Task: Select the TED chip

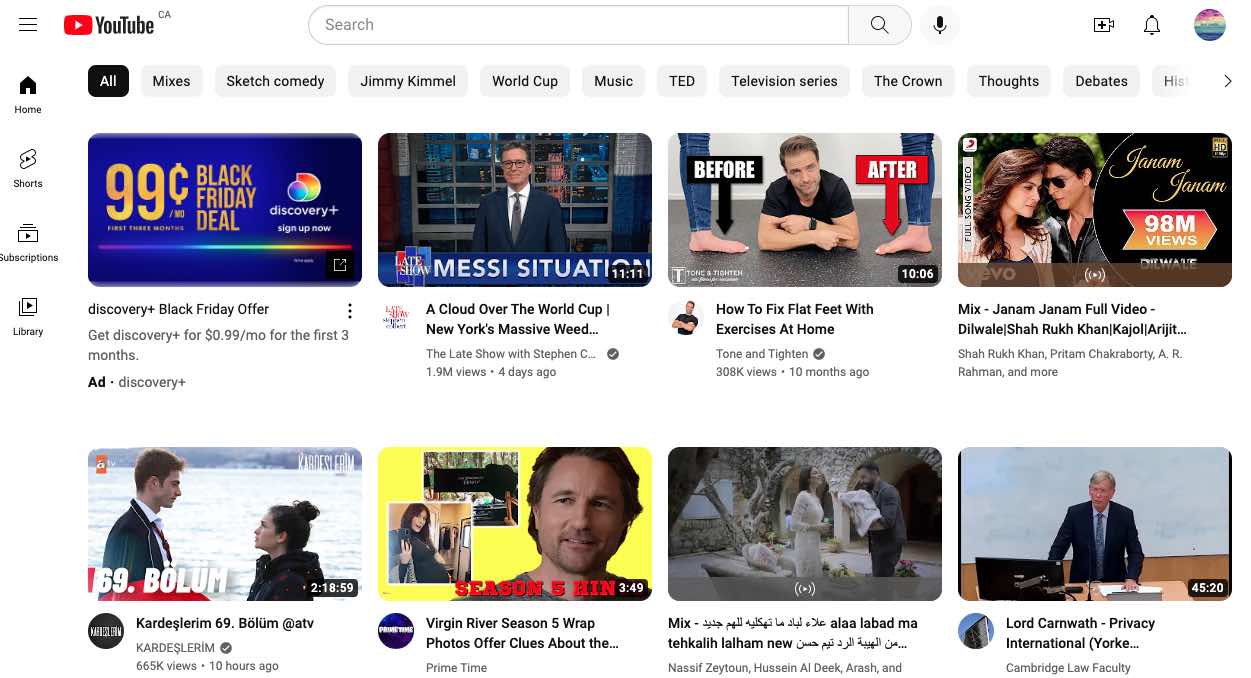Action: [x=682, y=81]
